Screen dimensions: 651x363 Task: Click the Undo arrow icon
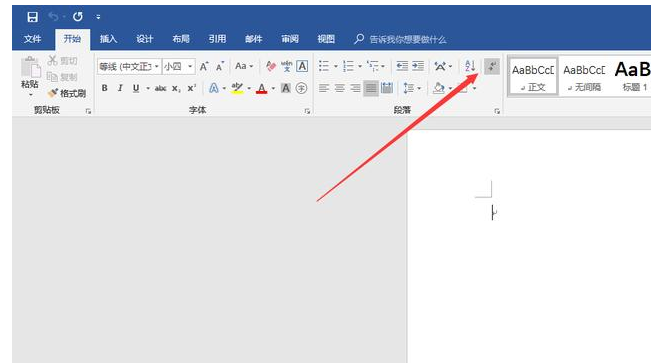(x=53, y=17)
